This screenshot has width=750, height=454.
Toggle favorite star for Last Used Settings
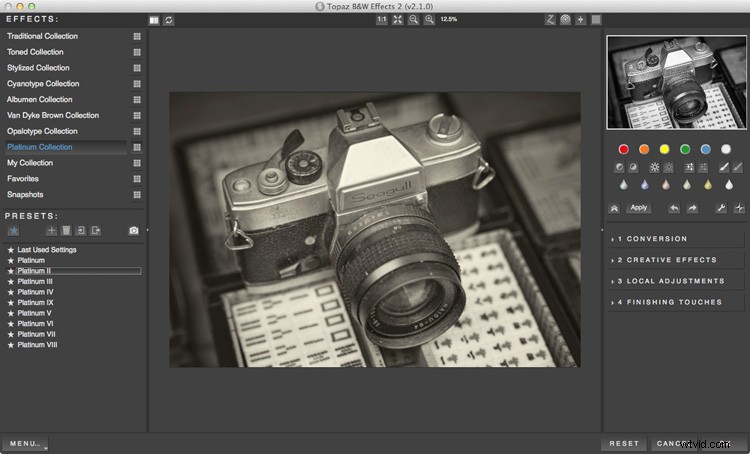[11, 250]
